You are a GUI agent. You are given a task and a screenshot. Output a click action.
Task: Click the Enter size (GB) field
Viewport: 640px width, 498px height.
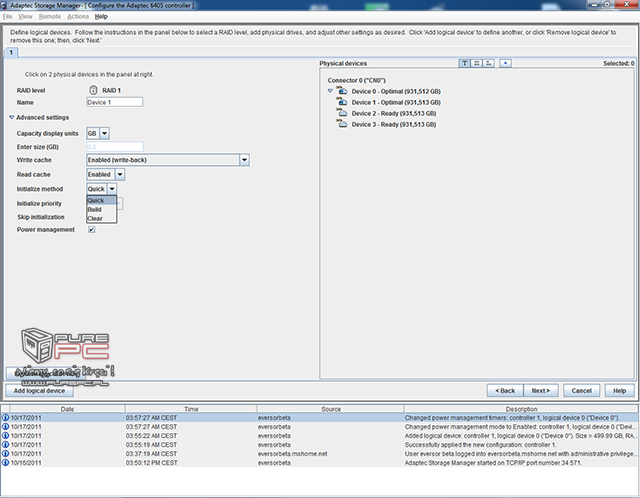click(115, 147)
